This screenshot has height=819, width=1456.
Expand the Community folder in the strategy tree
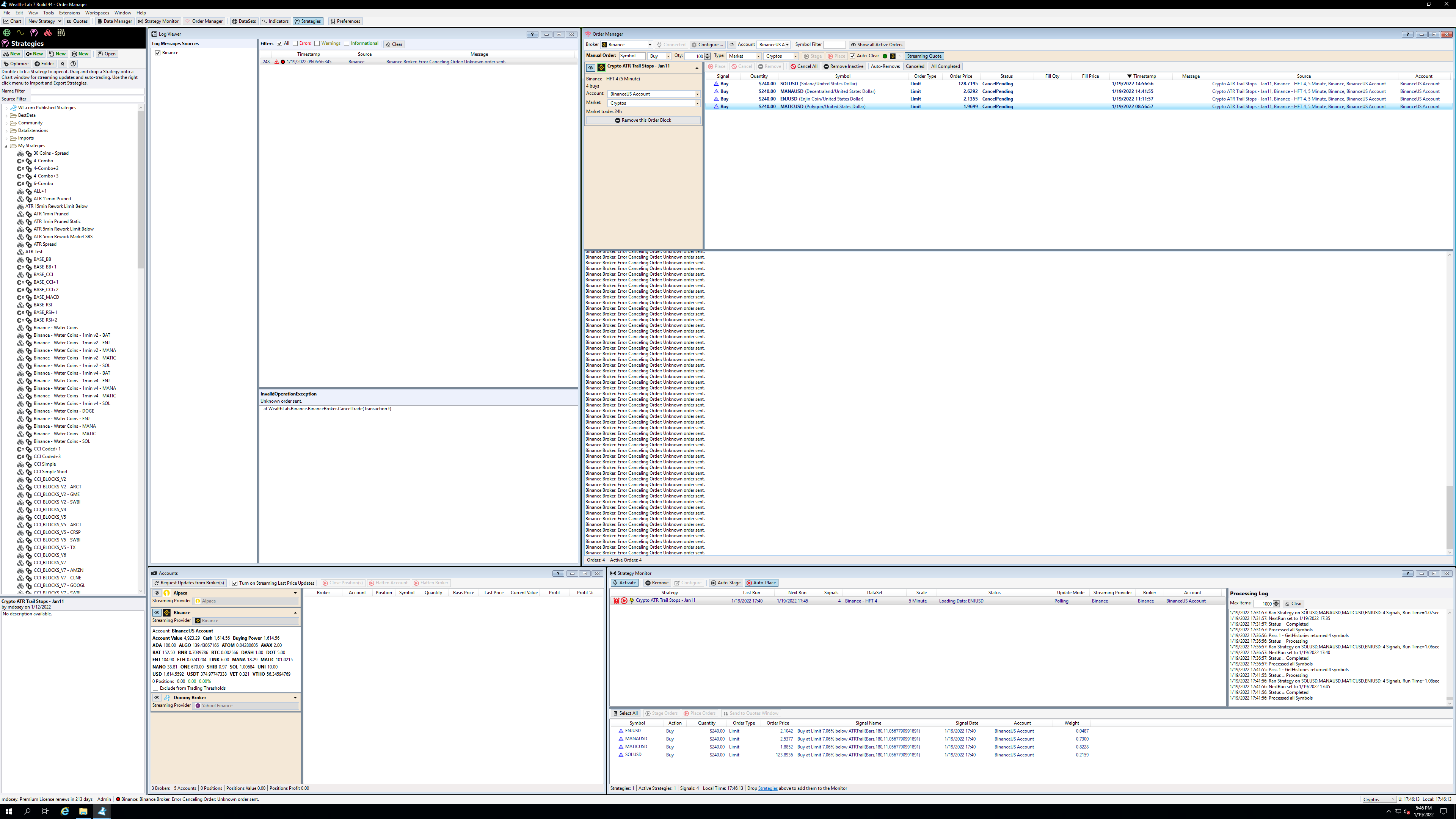[x=6, y=122]
